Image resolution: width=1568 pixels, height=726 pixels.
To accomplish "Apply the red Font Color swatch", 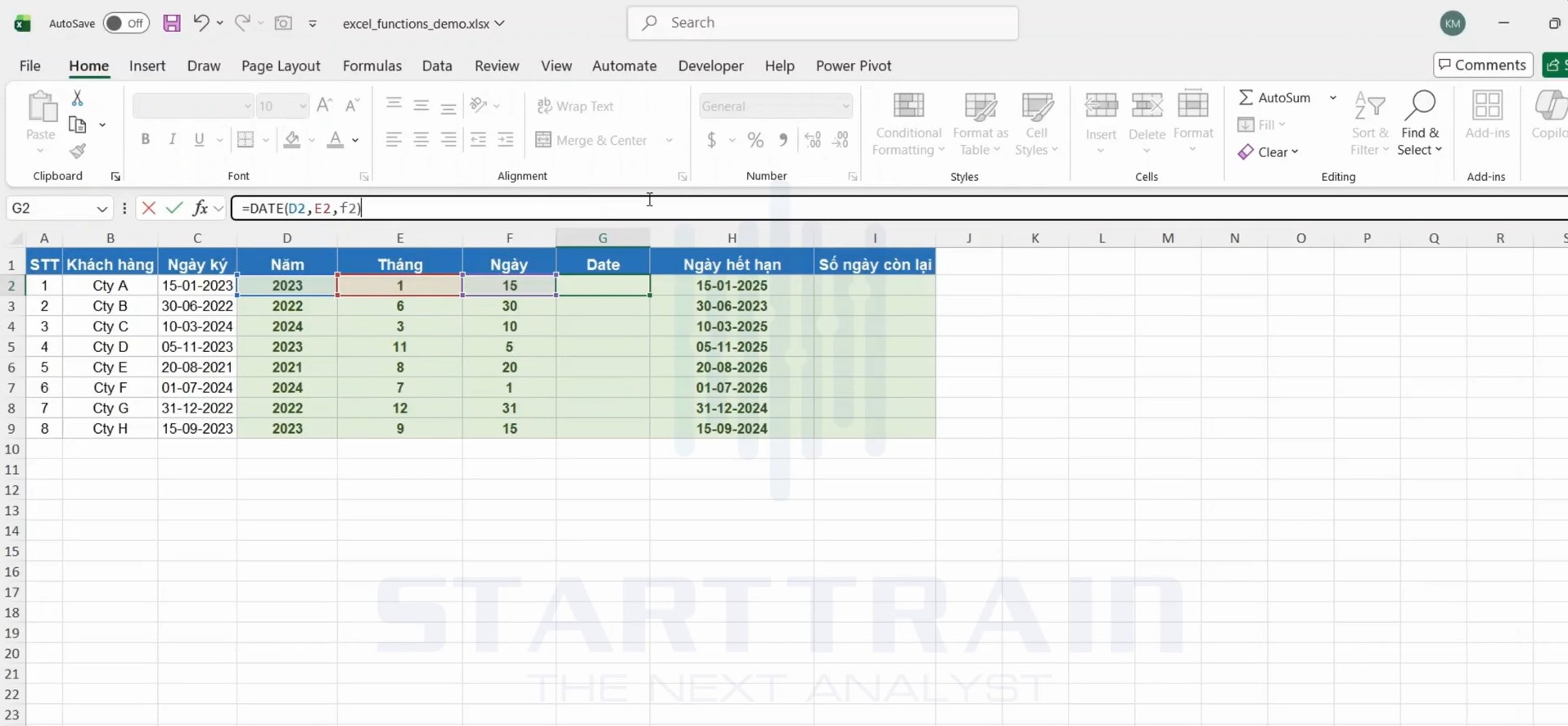I will 335,140.
